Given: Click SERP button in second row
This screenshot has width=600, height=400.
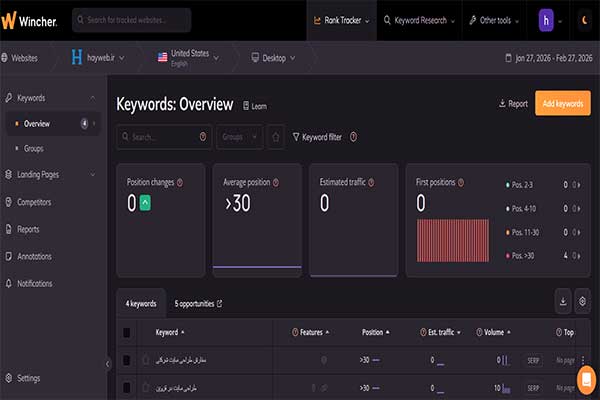Looking at the screenshot, I should click(533, 388).
